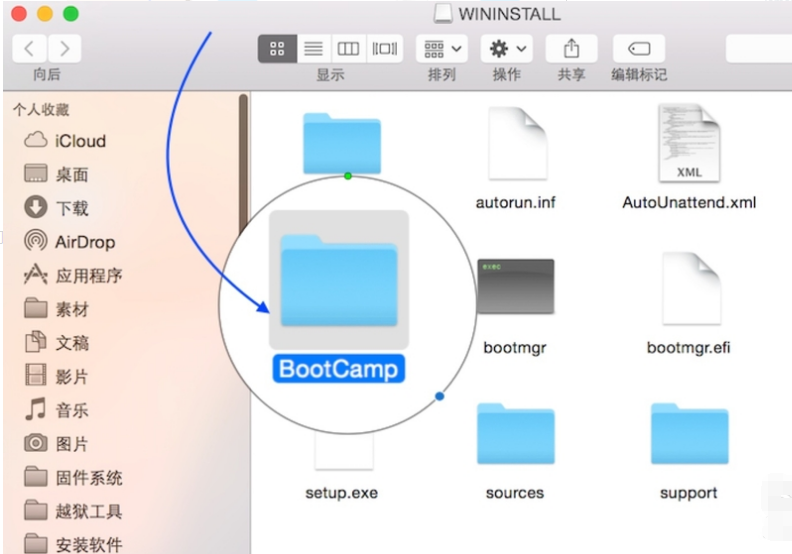The height and width of the screenshot is (554, 792).
Task: Open the sources folder
Action: pos(515,435)
